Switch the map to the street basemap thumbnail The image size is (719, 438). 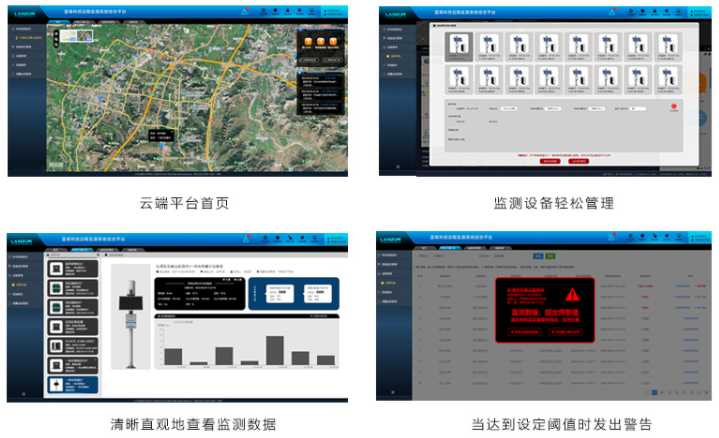(68, 36)
